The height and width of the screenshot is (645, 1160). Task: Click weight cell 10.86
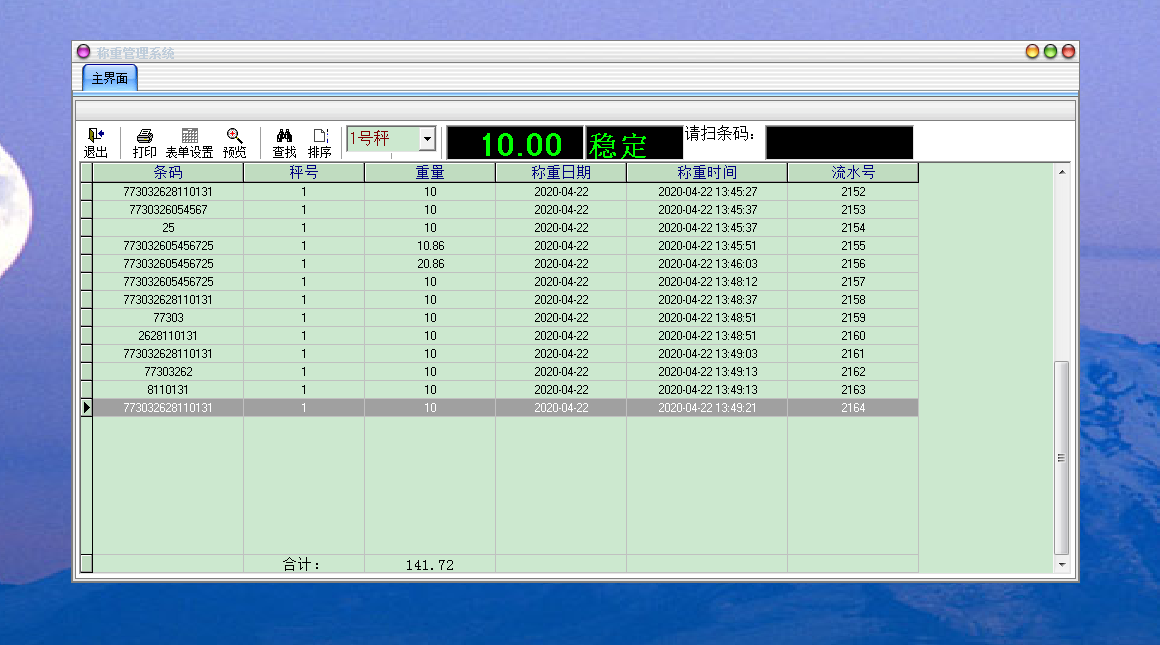(430, 246)
